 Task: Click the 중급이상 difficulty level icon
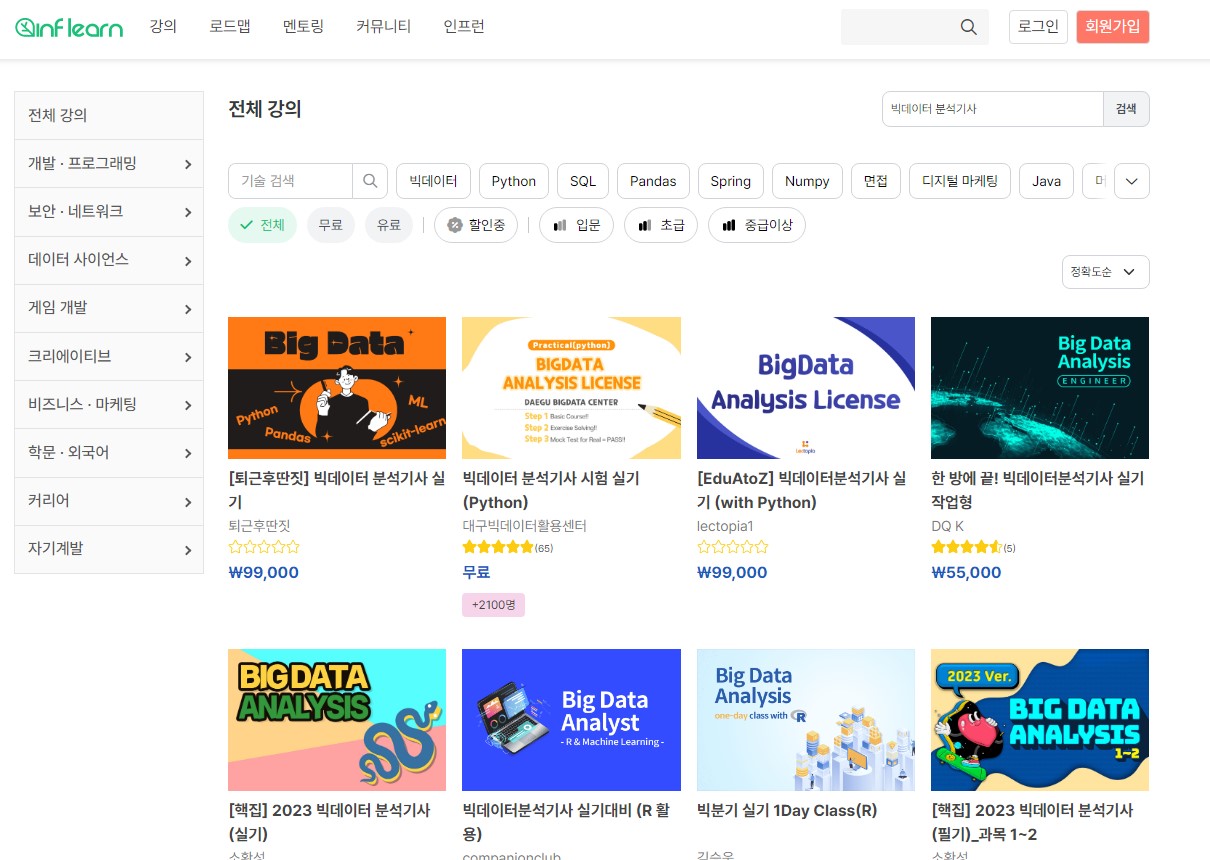tap(729, 225)
